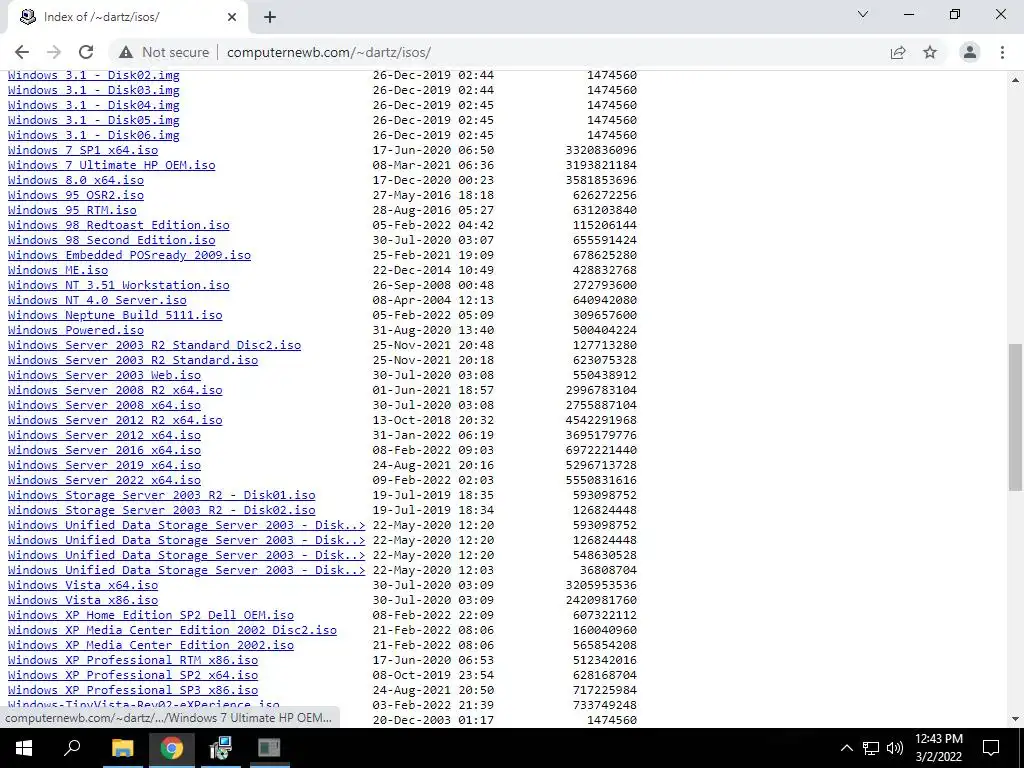Download Windows Neptune Build 5111.iso
Image resolution: width=1024 pixels, height=768 pixels.
point(115,315)
